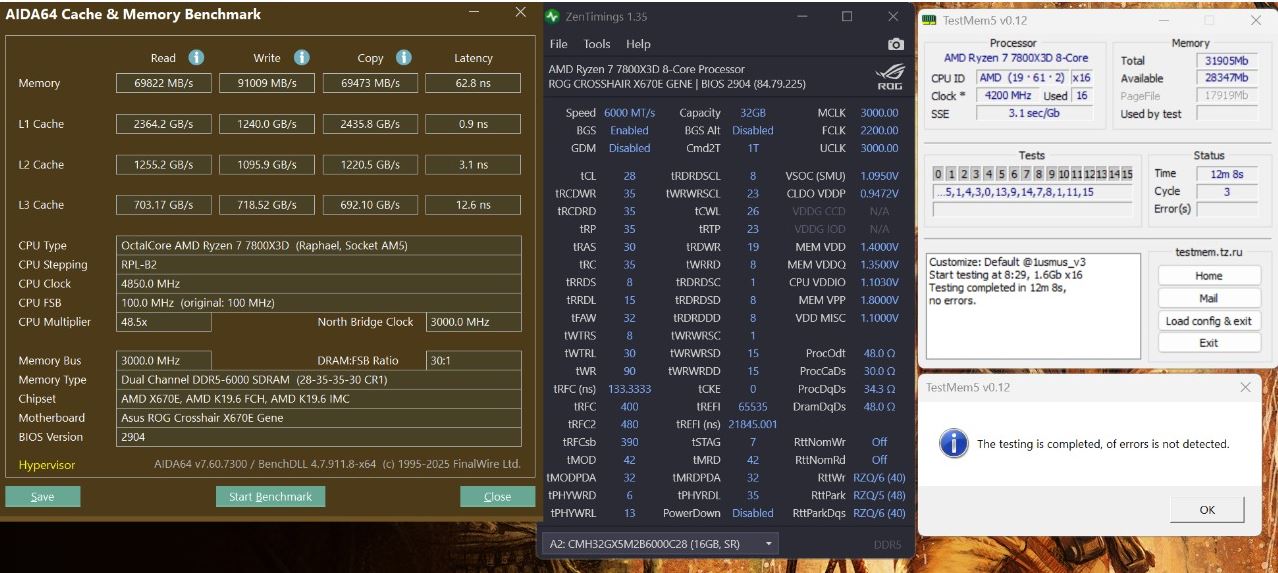Image resolution: width=1278 pixels, height=573 pixels.
Task: Minimize the TestMem5 window
Action: [x=1164, y=20]
